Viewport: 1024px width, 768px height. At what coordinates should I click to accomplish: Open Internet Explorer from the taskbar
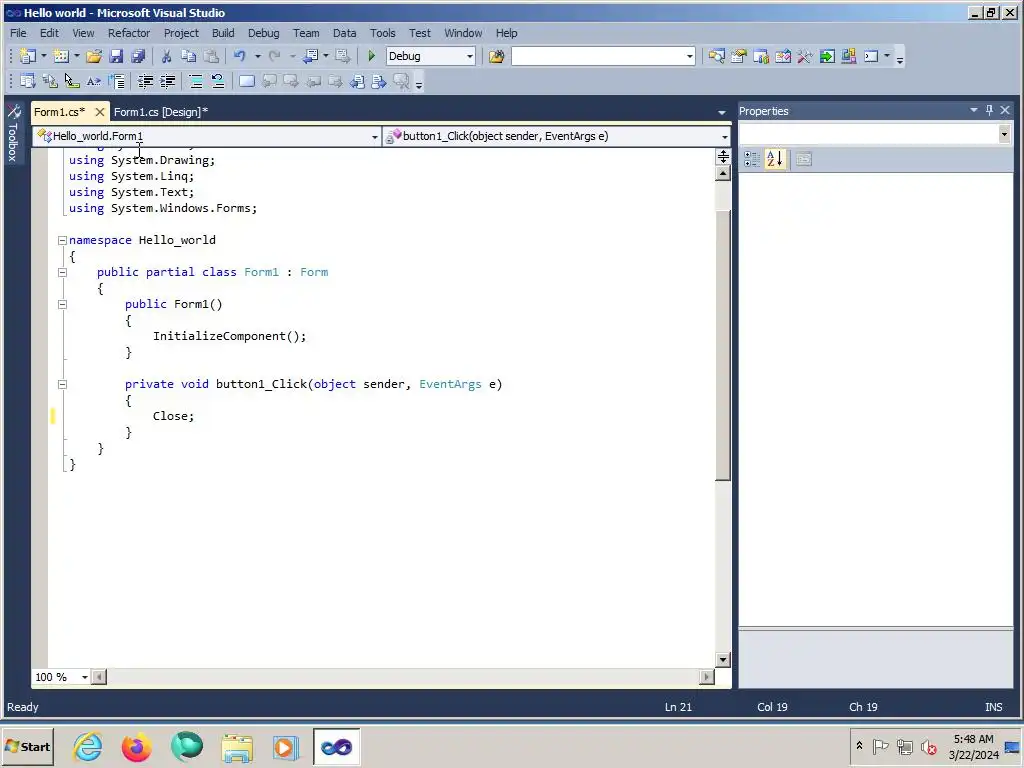click(88, 746)
